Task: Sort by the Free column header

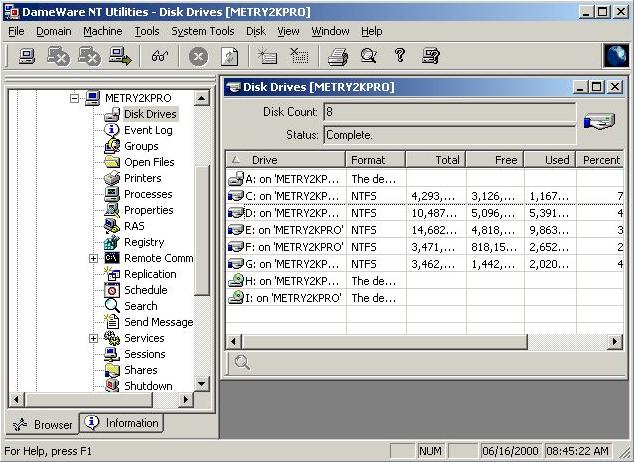Action: (x=495, y=160)
